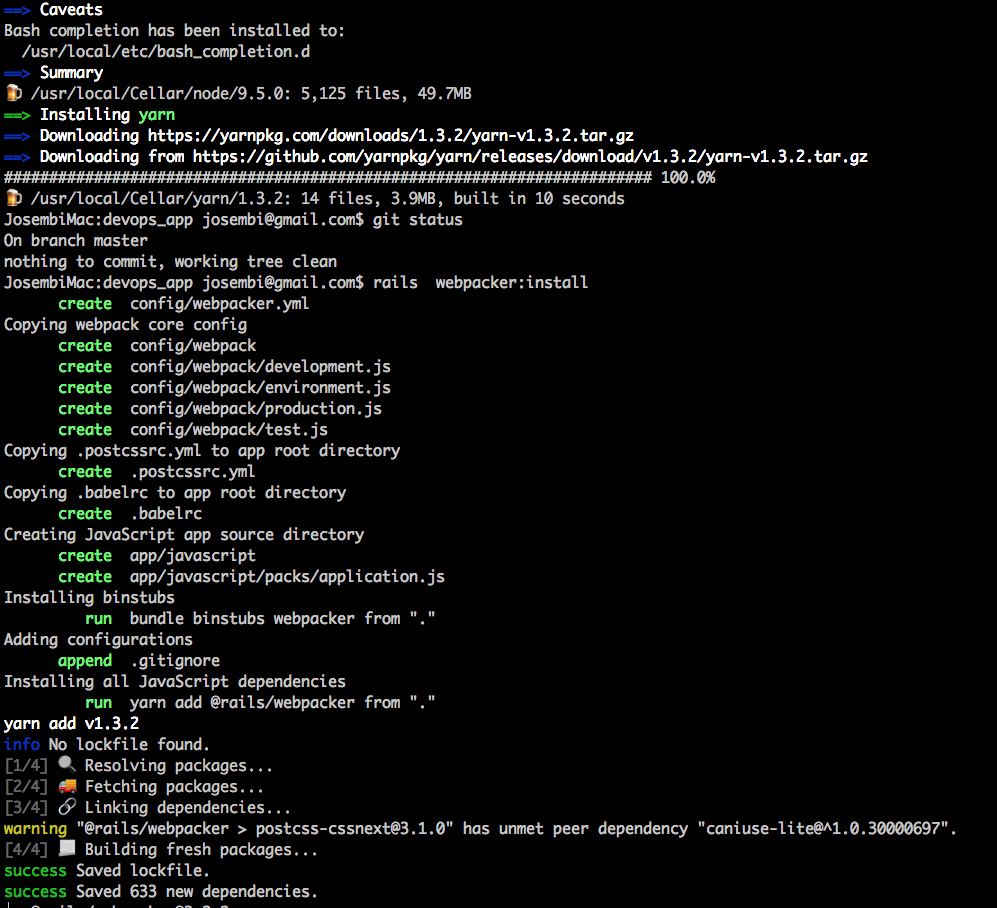Click the hash progress bar at 100.0%
The image size is (997, 908).
328,177
